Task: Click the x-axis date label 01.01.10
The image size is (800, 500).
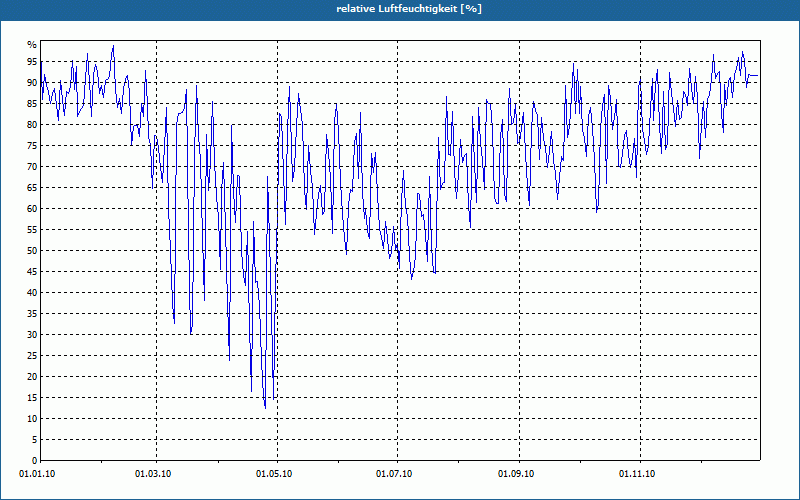Action: point(37,474)
